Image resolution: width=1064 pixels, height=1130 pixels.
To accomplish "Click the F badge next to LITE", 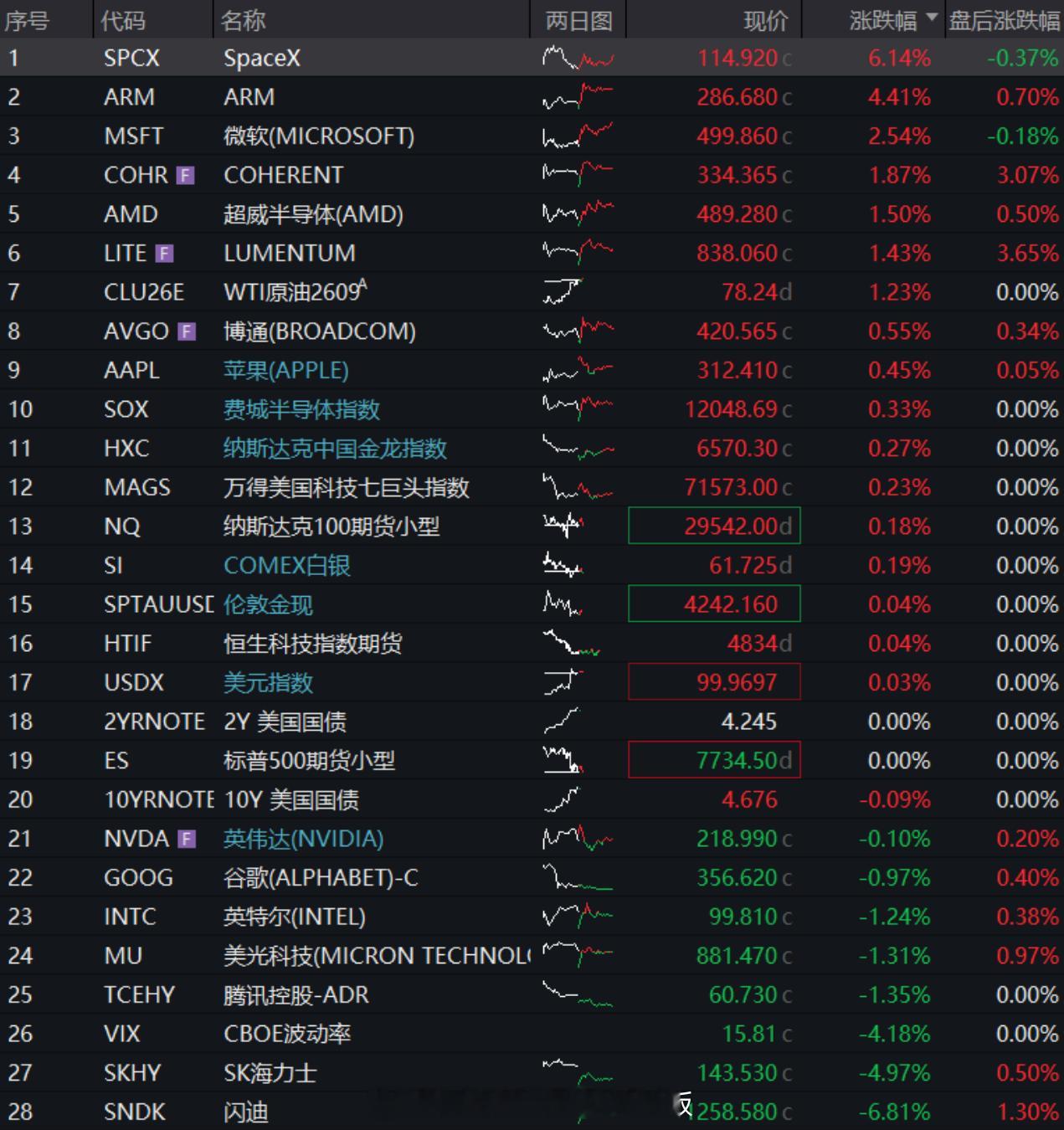I will (x=165, y=253).
